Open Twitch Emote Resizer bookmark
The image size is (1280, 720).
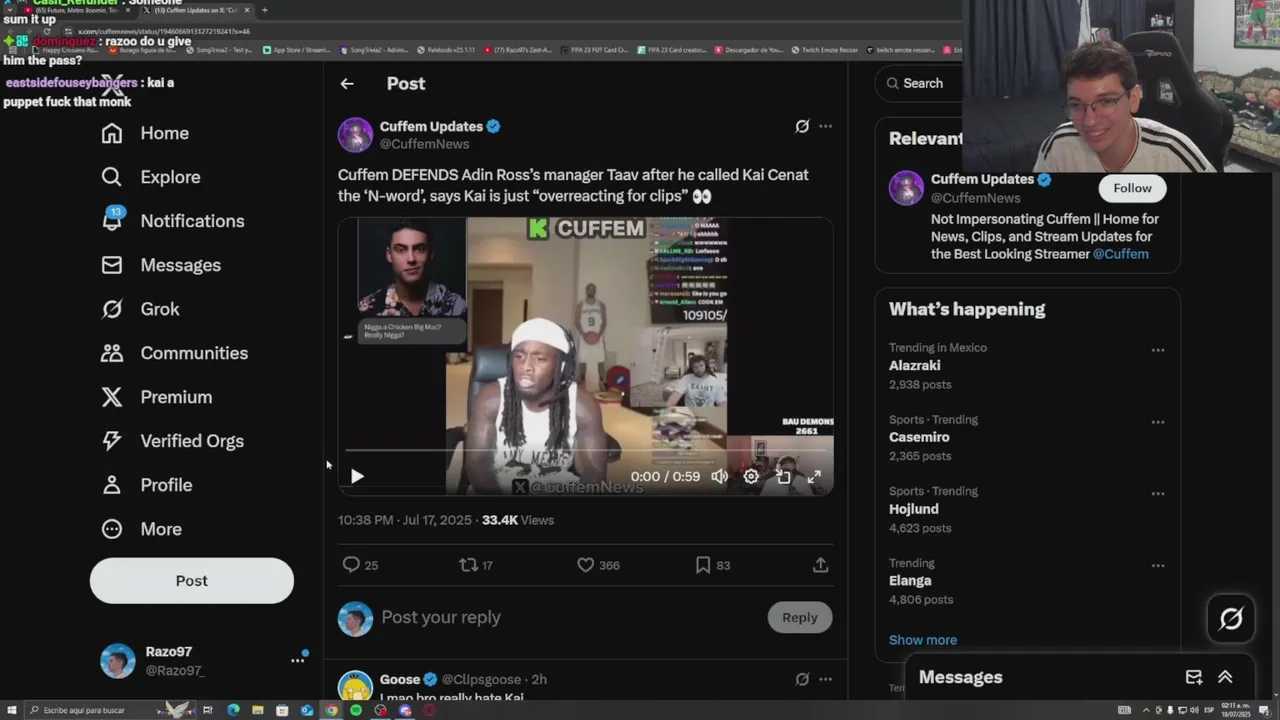coord(824,49)
